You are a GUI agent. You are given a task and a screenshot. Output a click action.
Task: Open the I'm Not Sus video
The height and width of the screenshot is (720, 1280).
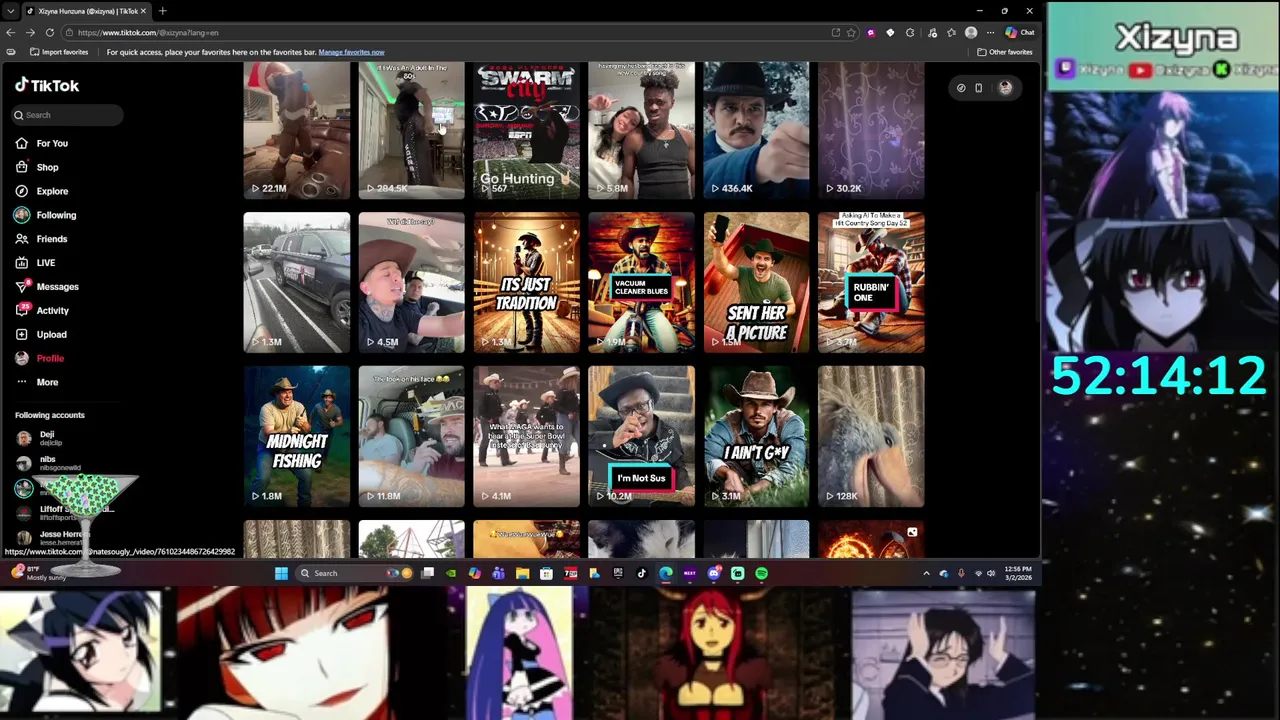point(641,436)
